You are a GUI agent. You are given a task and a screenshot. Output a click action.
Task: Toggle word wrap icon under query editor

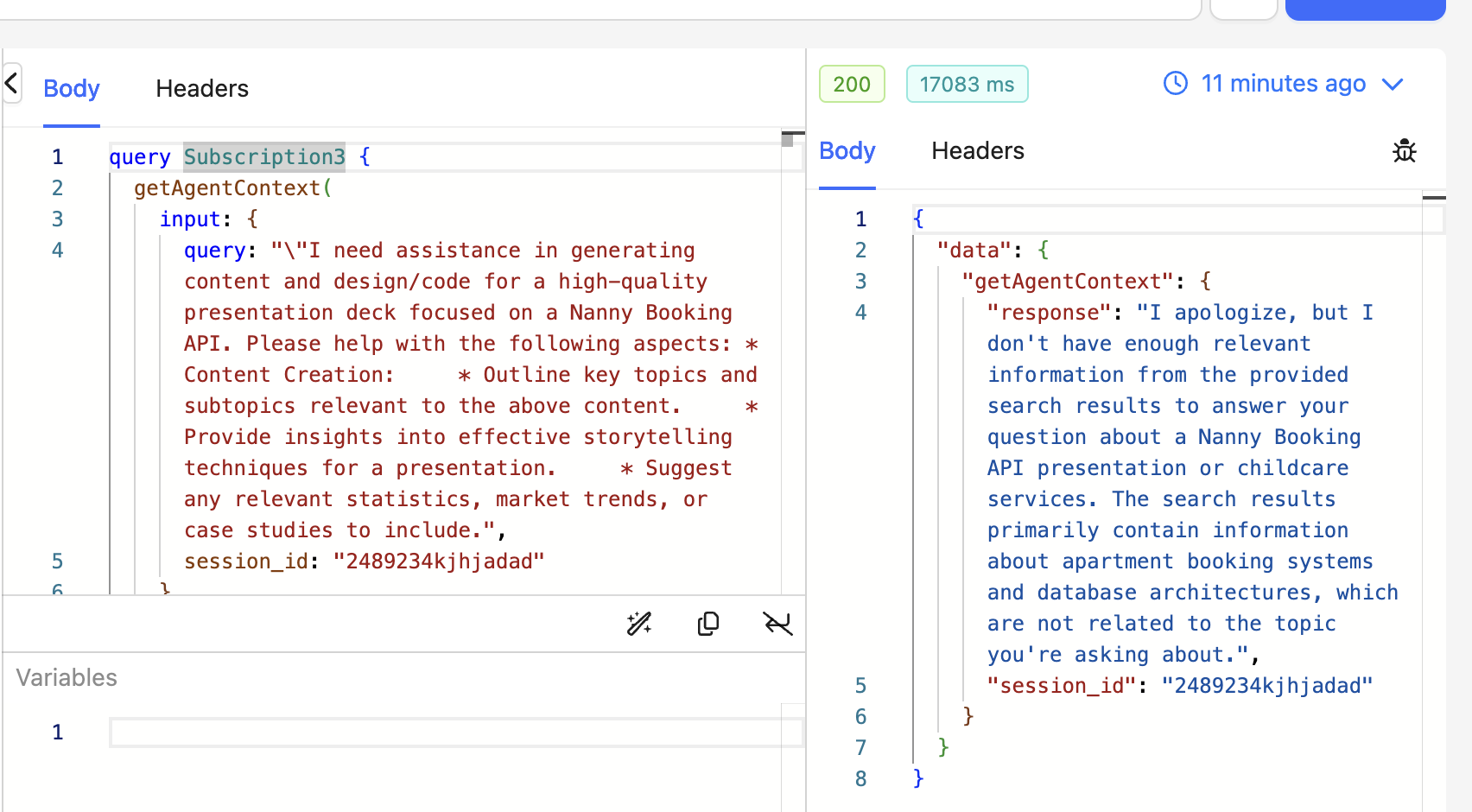click(x=777, y=624)
